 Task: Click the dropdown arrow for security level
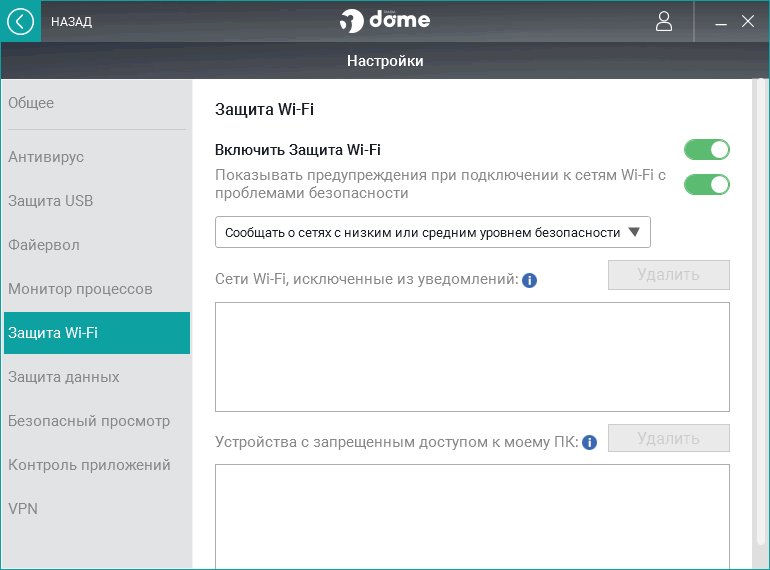[634, 233]
